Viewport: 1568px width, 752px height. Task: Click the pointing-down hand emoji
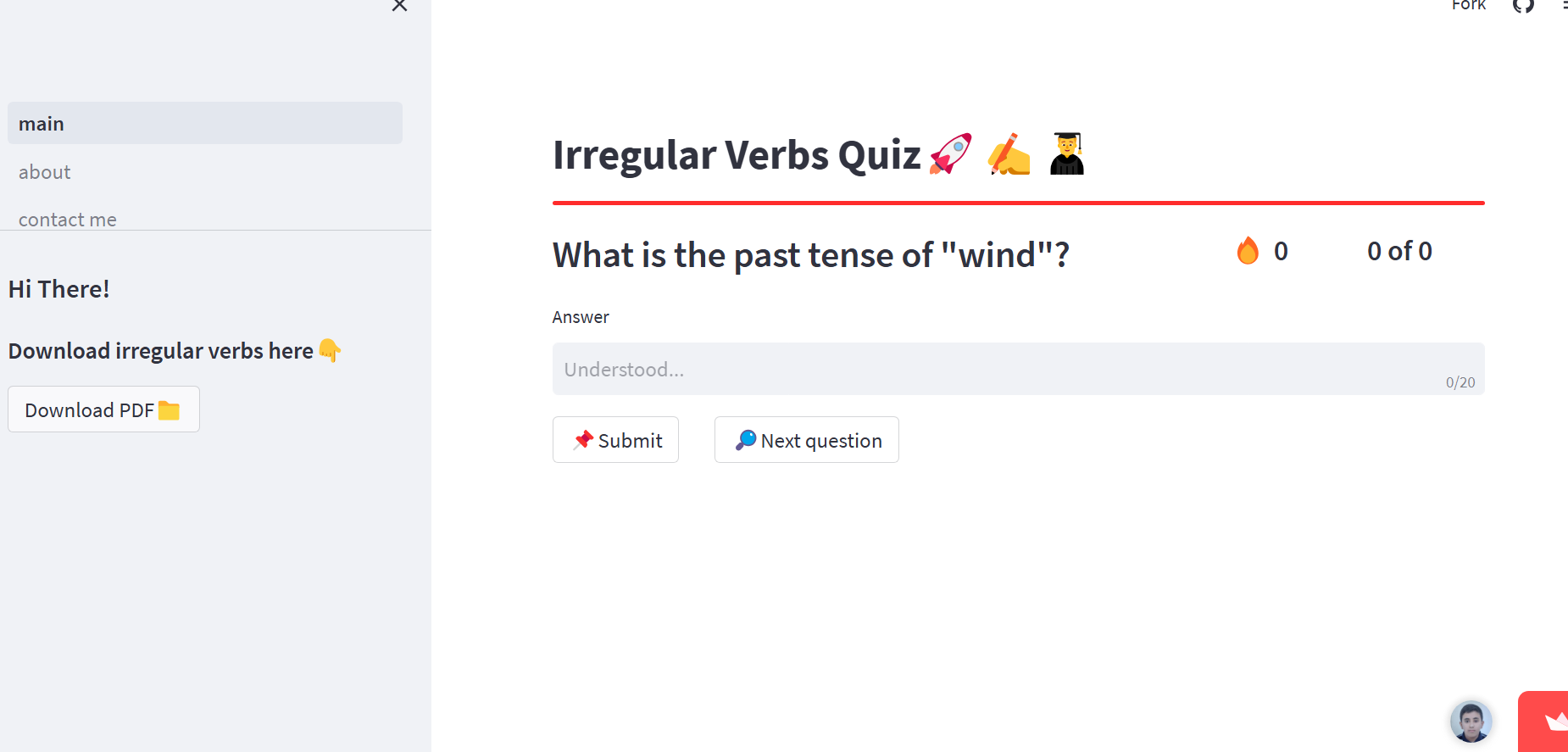point(330,350)
